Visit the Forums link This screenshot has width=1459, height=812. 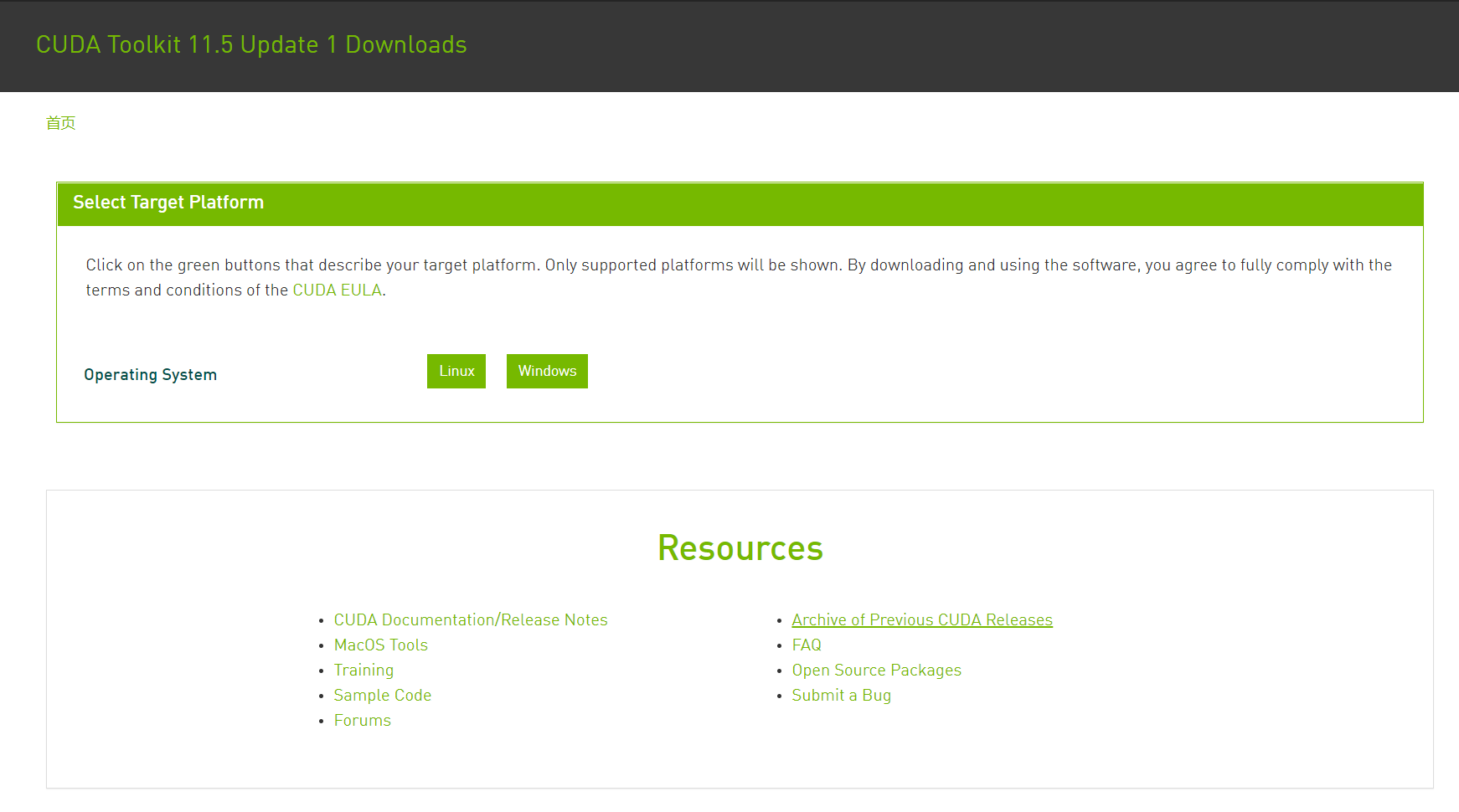click(x=363, y=720)
